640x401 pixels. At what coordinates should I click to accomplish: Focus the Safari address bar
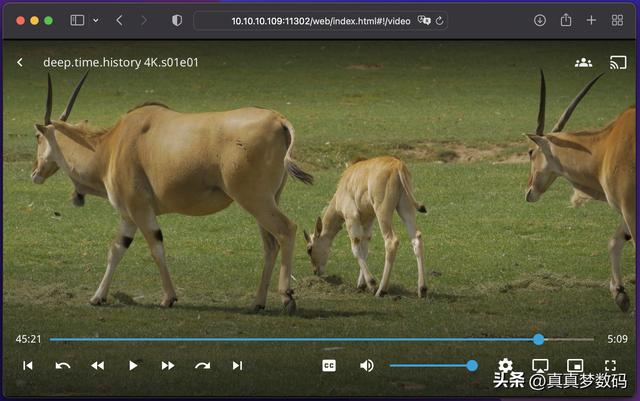point(321,21)
